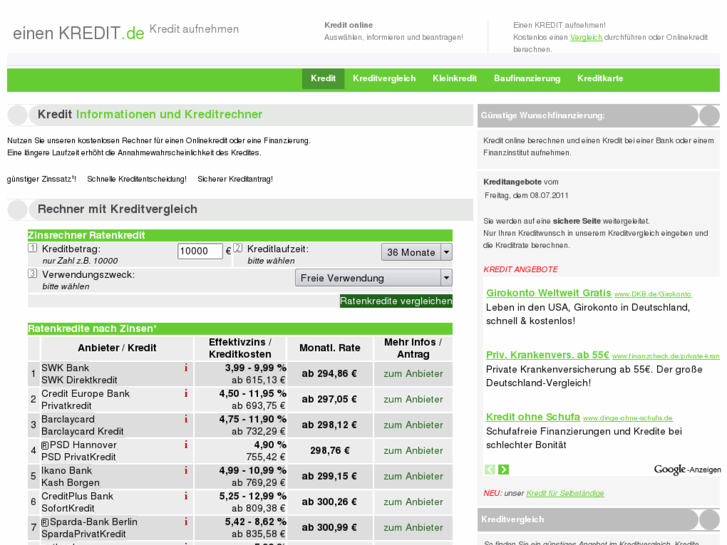Open info icon for Barclaycard row

pyautogui.click(x=186, y=419)
